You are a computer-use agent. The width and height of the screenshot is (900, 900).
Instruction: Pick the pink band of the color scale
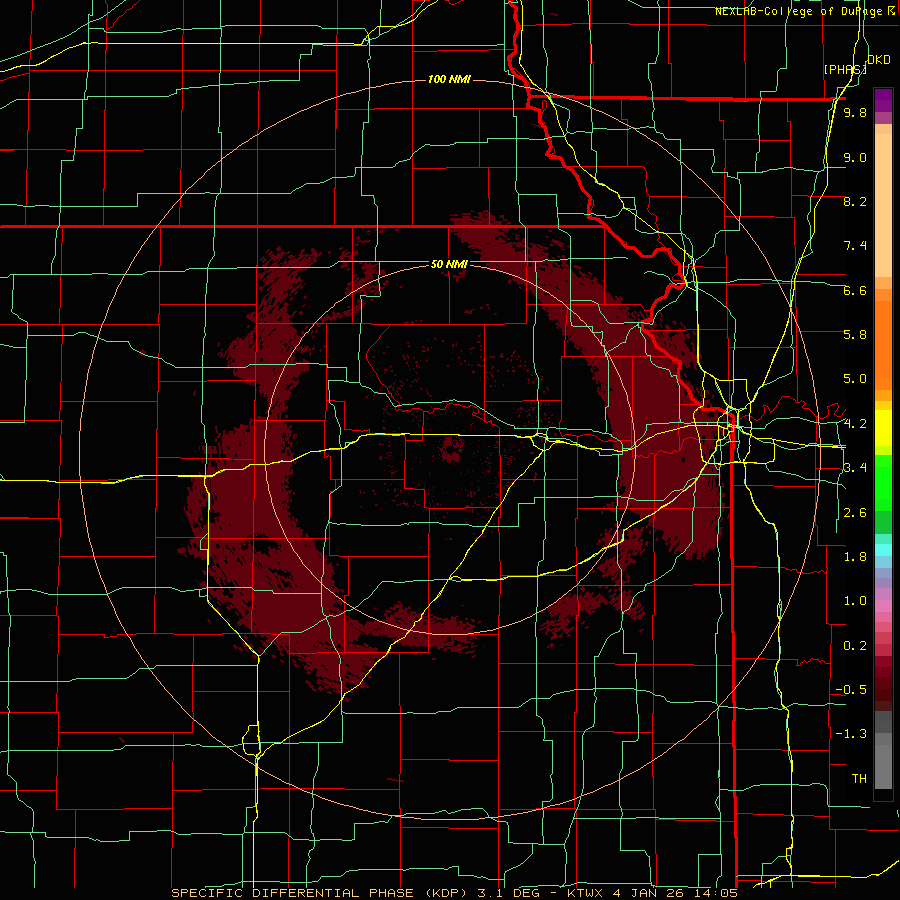(883, 606)
